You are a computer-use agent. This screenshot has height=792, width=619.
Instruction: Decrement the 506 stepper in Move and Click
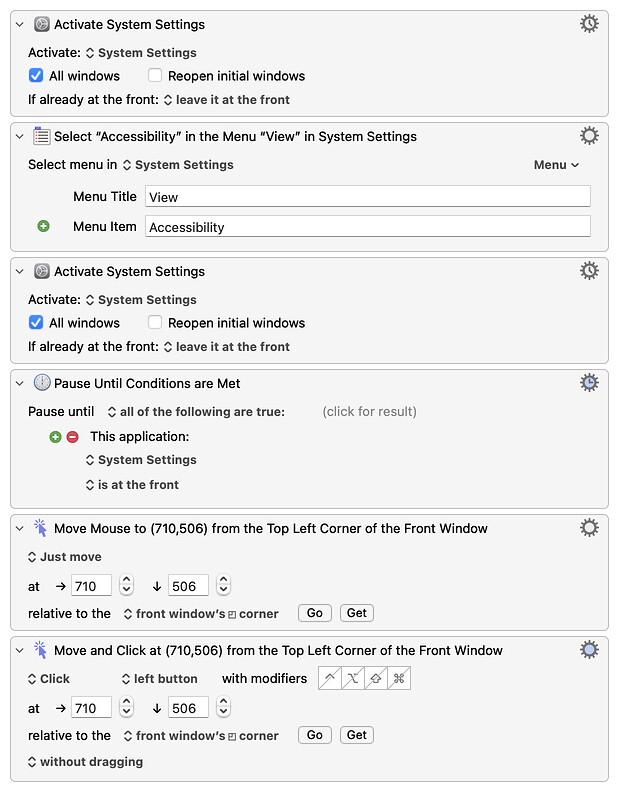click(x=223, y=713)
